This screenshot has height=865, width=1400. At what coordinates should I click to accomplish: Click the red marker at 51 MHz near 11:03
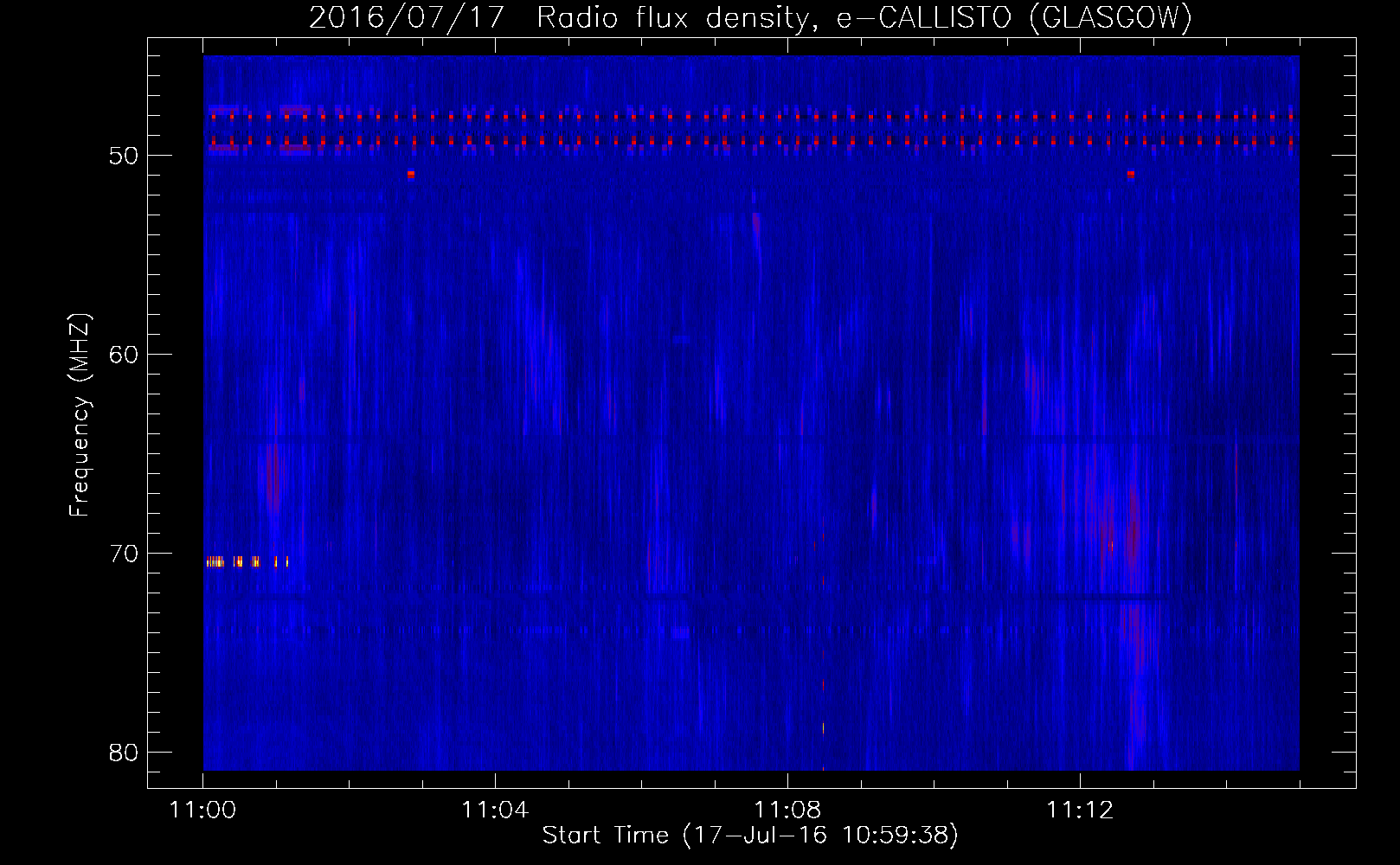point(411,174)
